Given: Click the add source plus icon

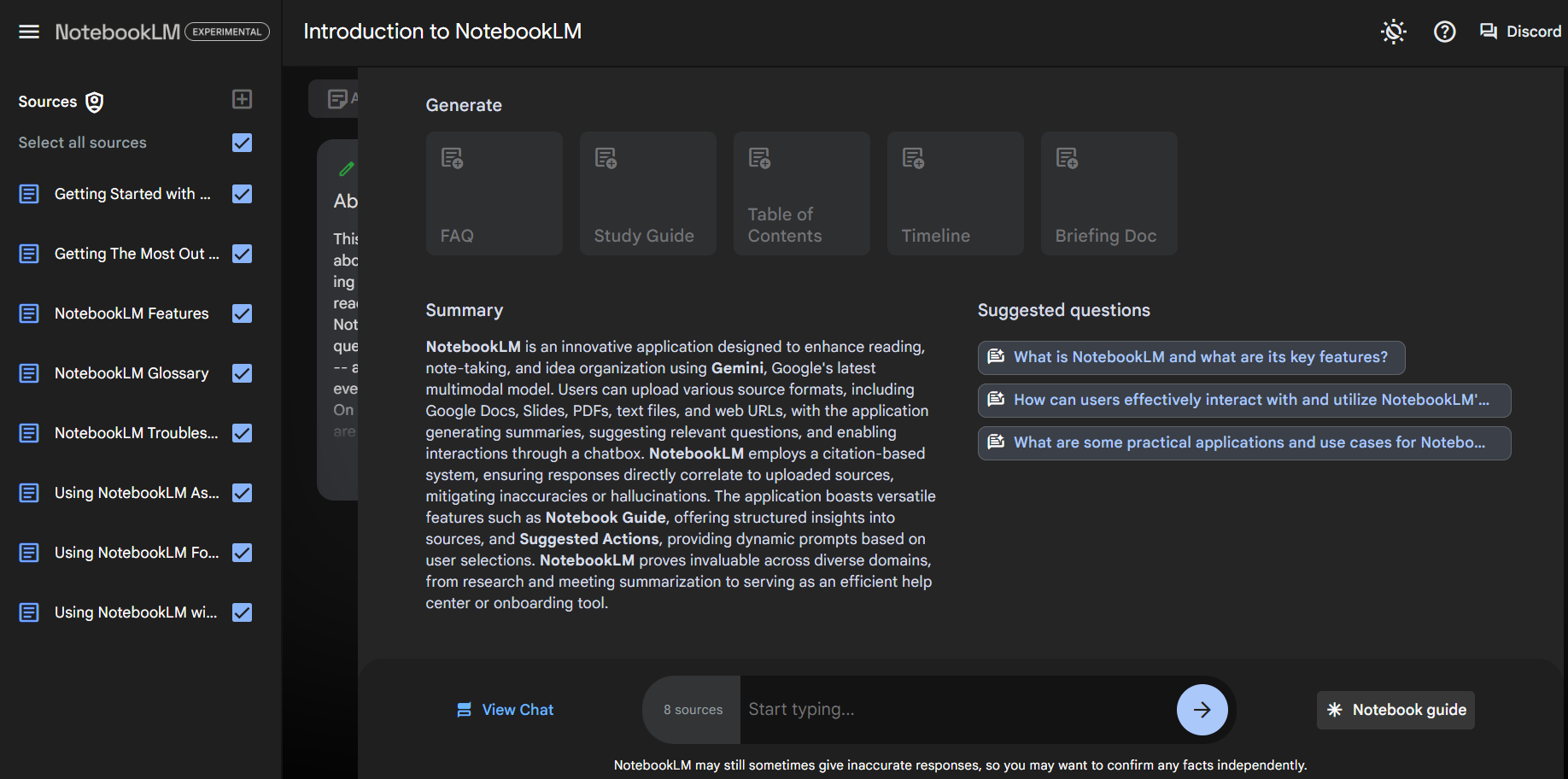Looking at the screenshot, I should (243, 99).
